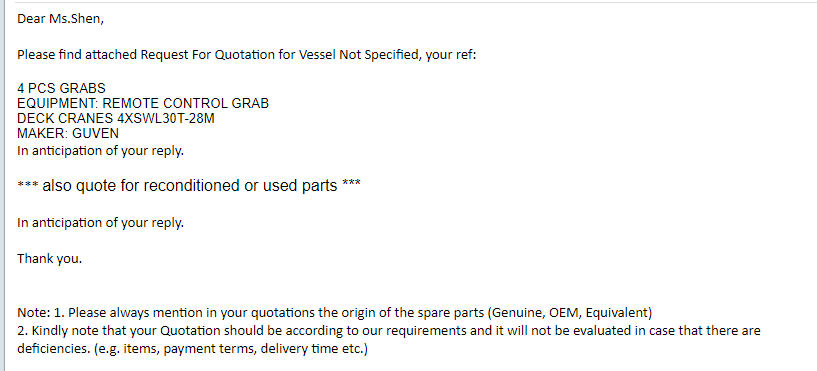The width and height of the screenshot is (817, 371).
Task: Click the words 'Request For Quotation'
Action: pos(208,55)
